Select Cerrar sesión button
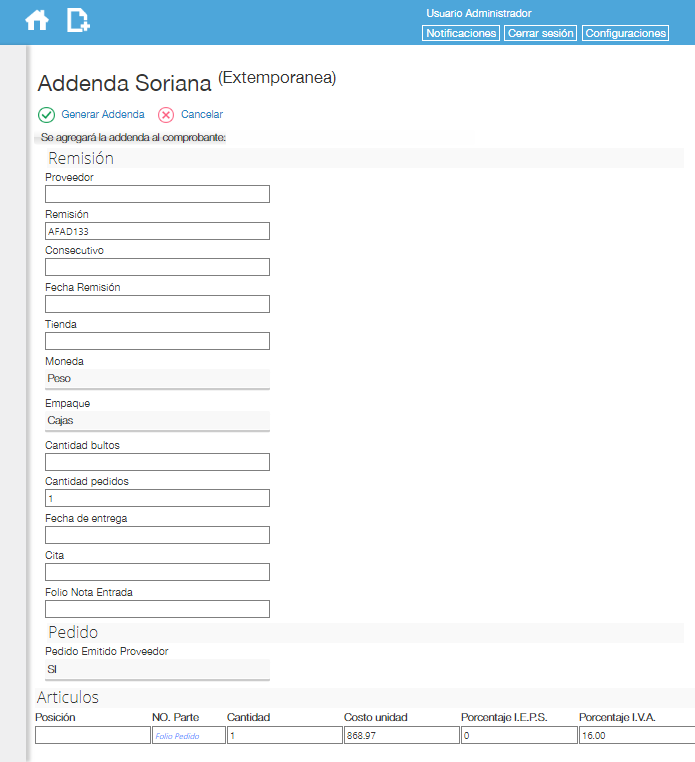This screenshot has width=695, height=762. click(x=540, y=33)
